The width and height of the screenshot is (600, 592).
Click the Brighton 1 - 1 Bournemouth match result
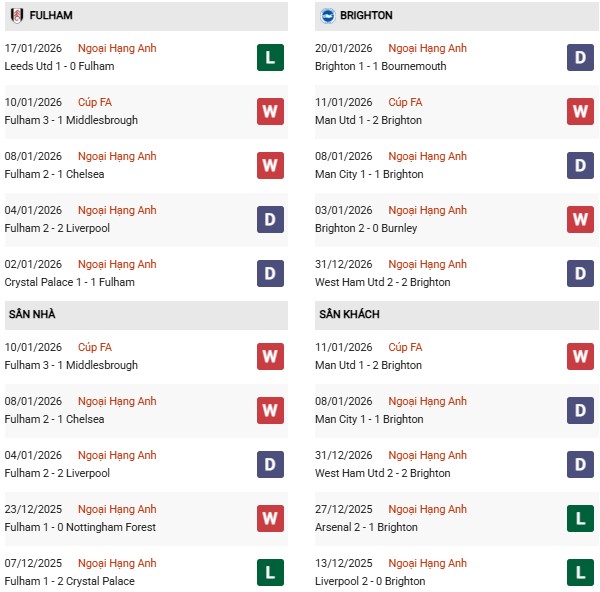(380, 66)
